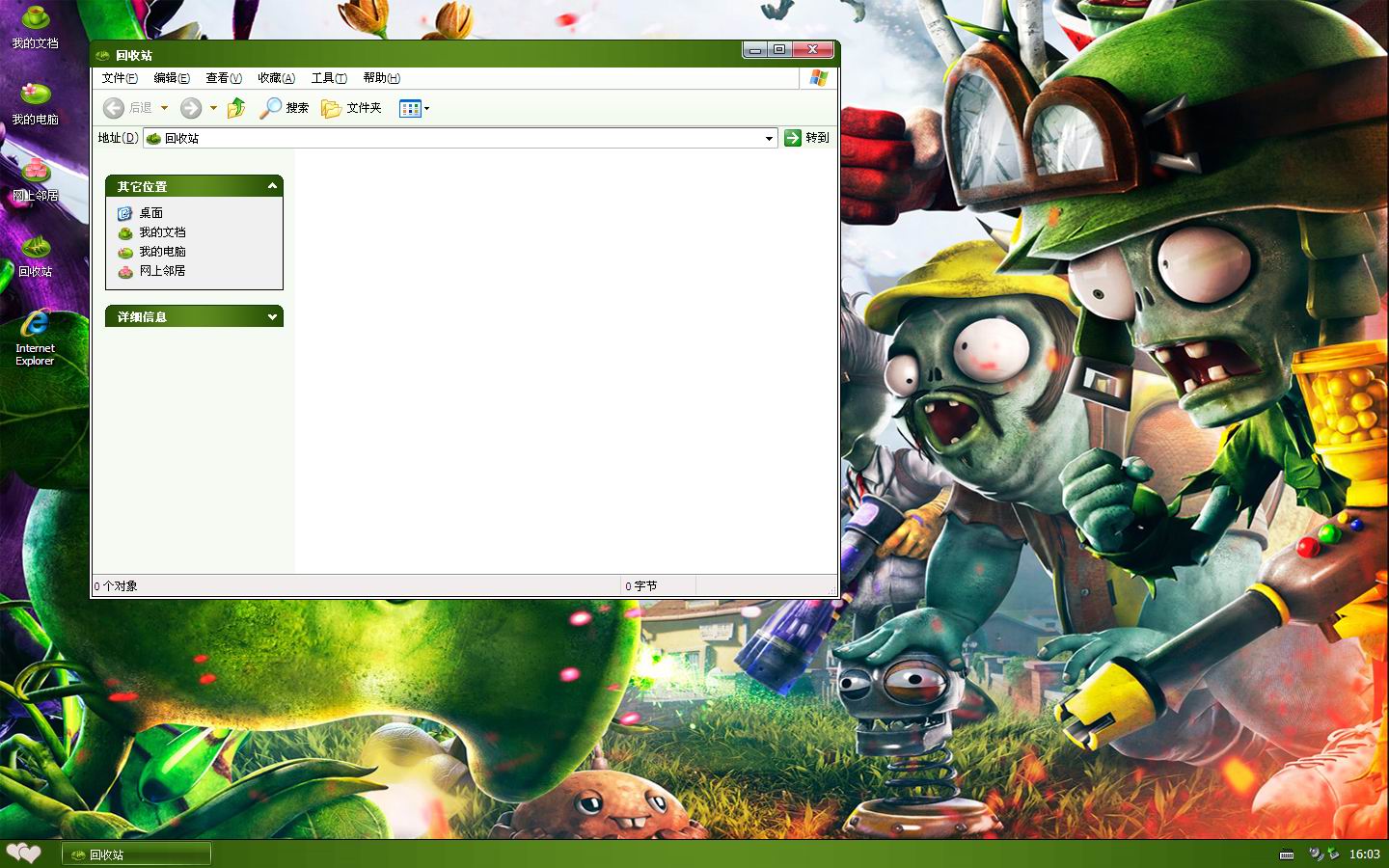
Task: Click the 16:03 clock in system tray
Action: coord(1364,854)
